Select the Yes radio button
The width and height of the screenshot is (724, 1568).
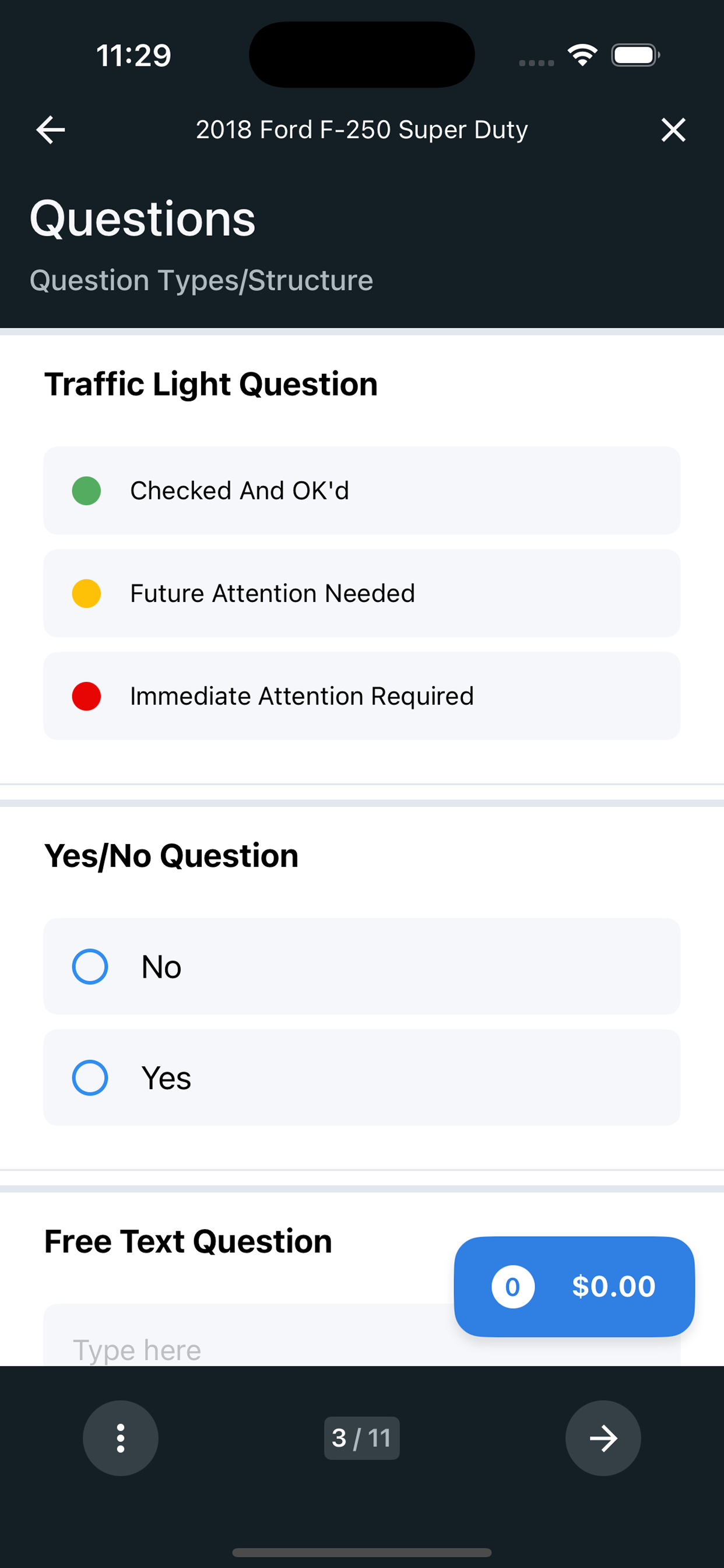[90, 1077]
